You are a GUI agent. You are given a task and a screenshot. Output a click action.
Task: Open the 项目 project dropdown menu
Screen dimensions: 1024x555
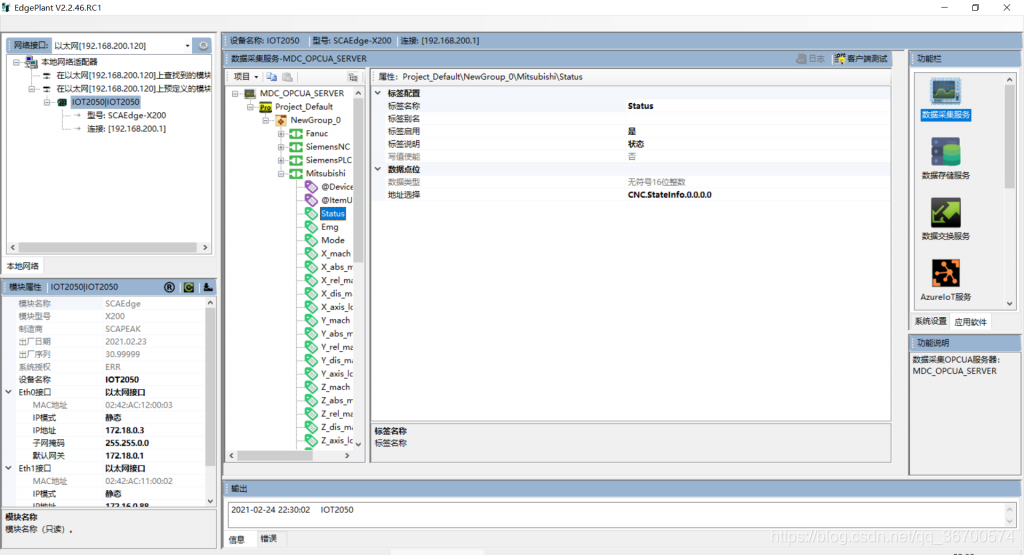point(246,76)
